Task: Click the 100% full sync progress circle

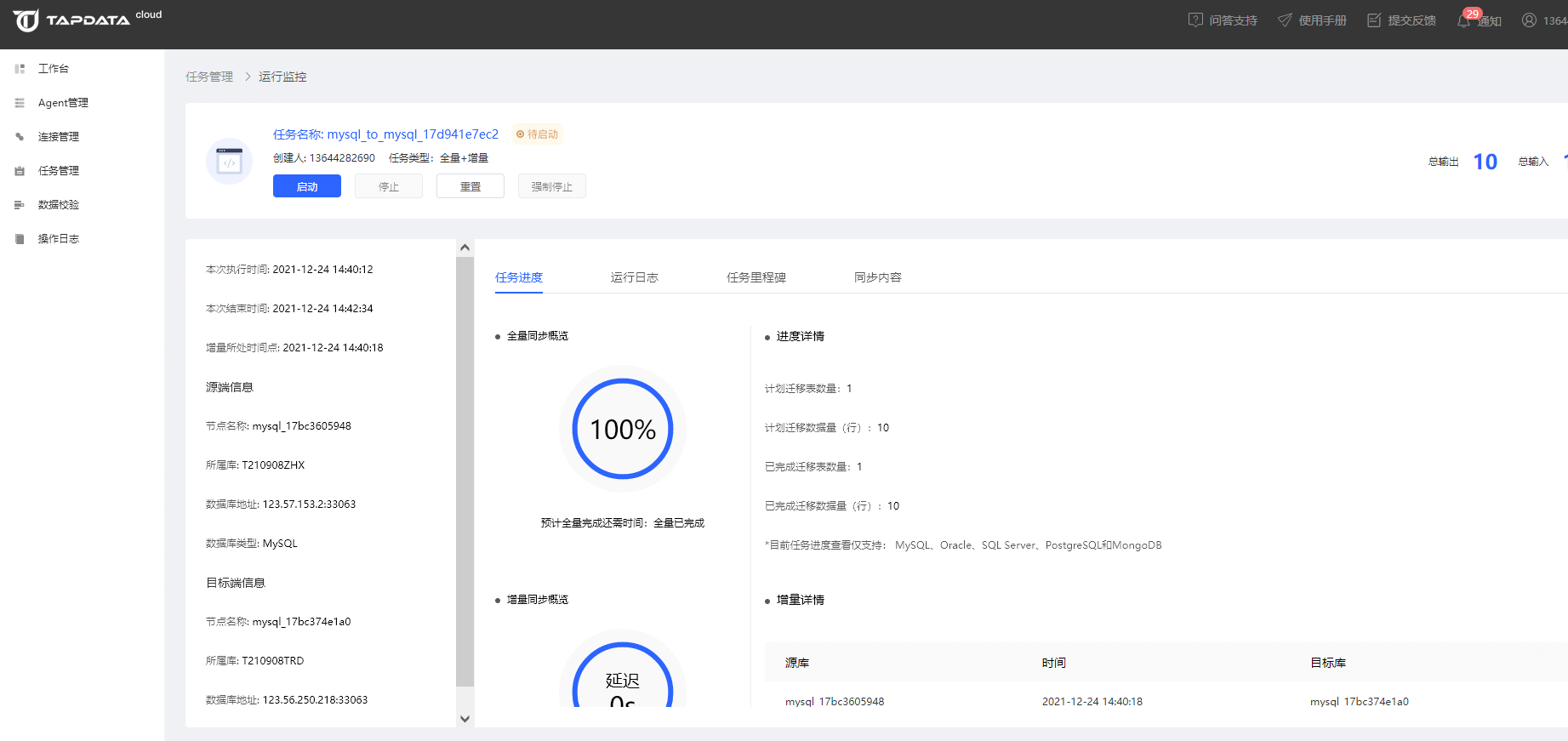Action: click(623, 429)
